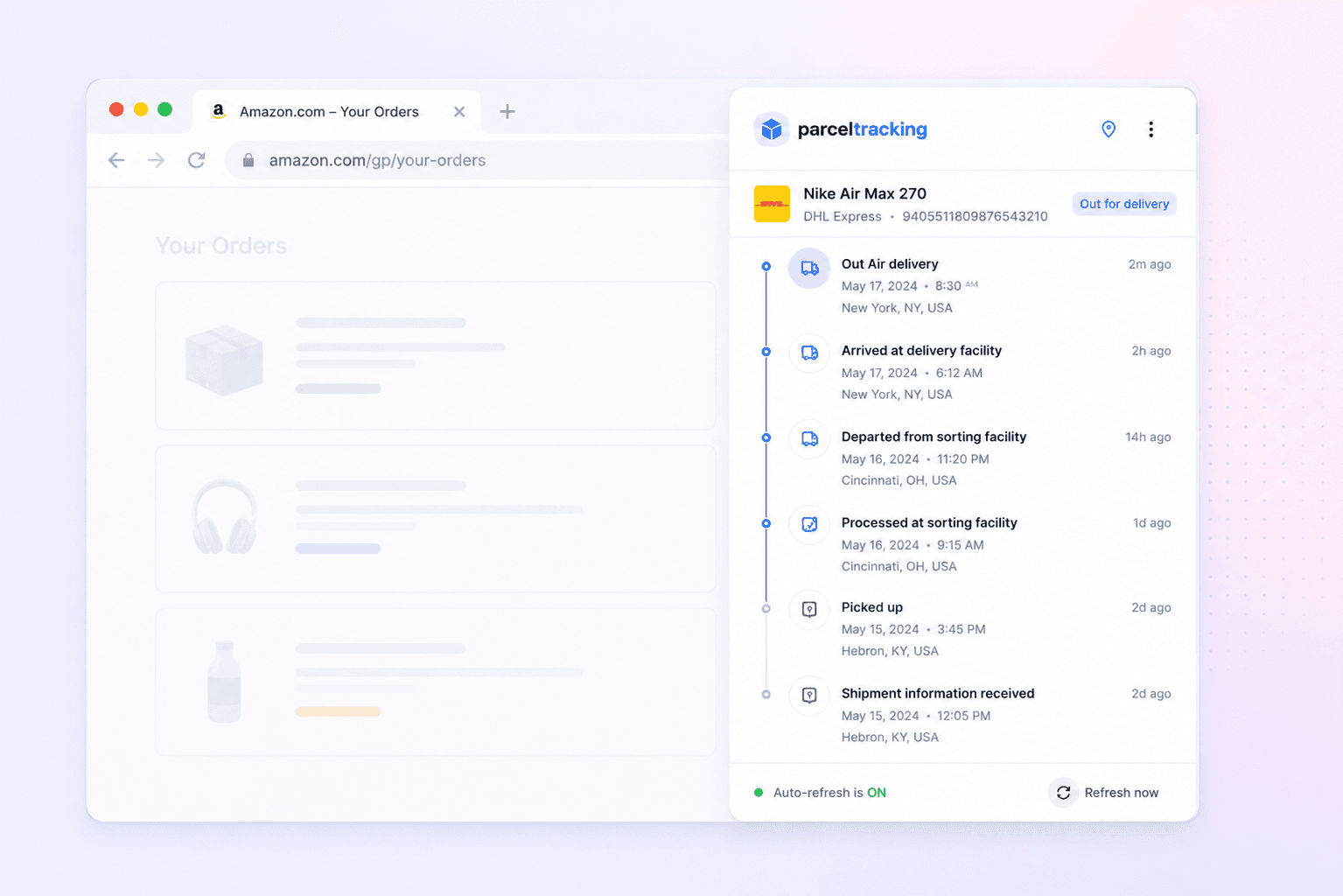Click the Arrived at delivery facility title
This screenshot has height=896, width=1343.
click(x=921, y=350)
